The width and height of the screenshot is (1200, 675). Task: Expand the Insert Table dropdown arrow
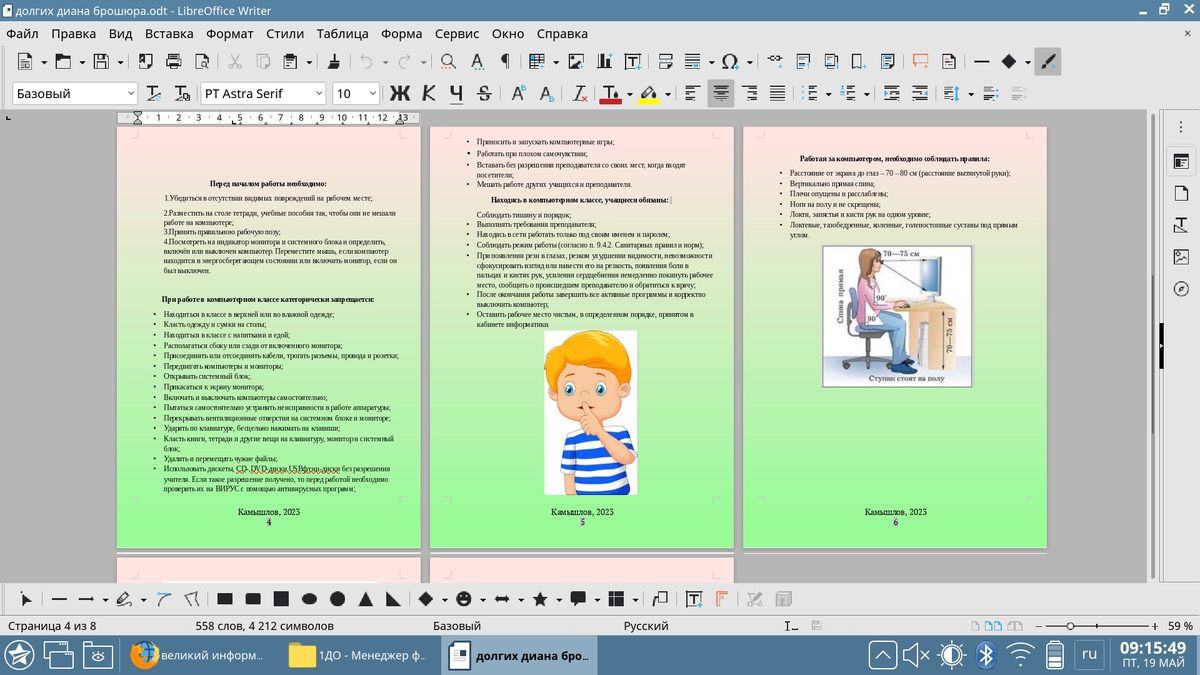click(556, 62)
